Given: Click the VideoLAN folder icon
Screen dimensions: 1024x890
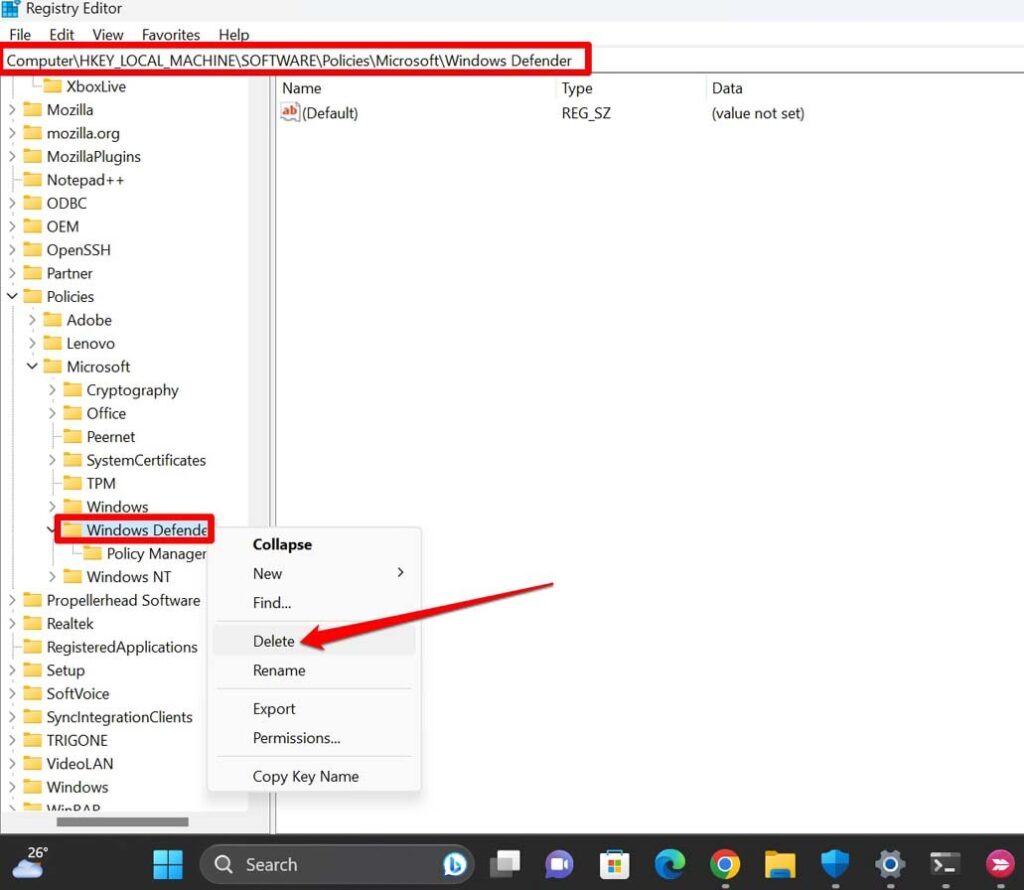Looking at the screenshot, I should point(32,763).
